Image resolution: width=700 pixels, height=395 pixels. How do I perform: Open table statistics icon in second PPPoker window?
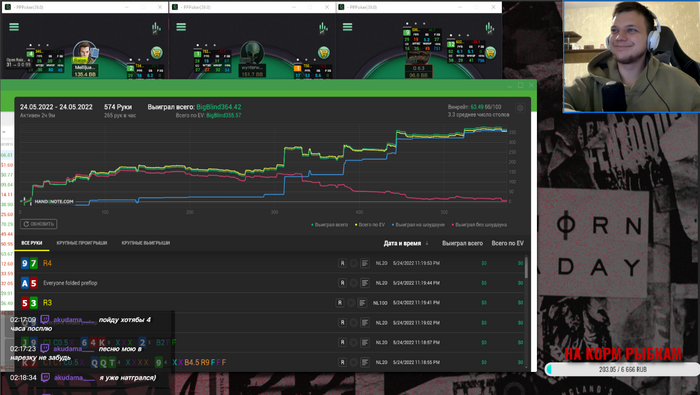[323, 28]
